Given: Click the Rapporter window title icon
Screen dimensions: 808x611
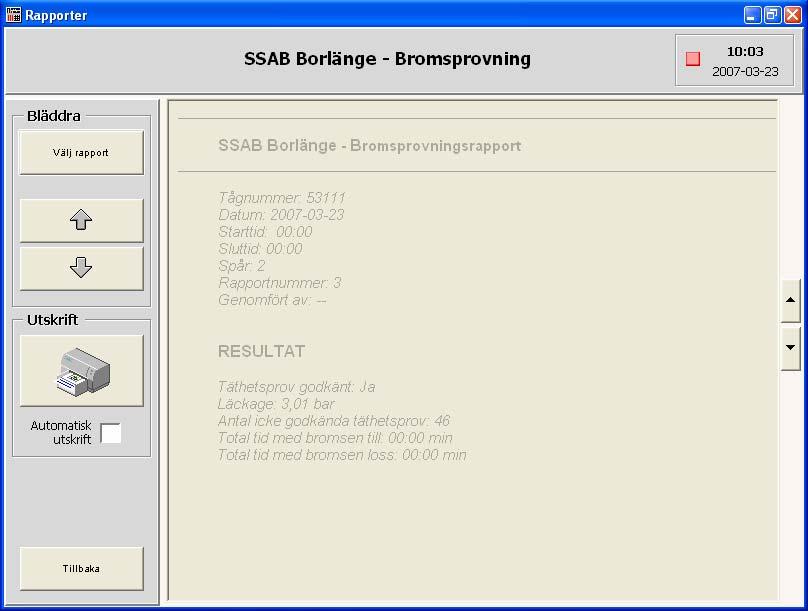Looking at the screenshot, I should [13, 14].
